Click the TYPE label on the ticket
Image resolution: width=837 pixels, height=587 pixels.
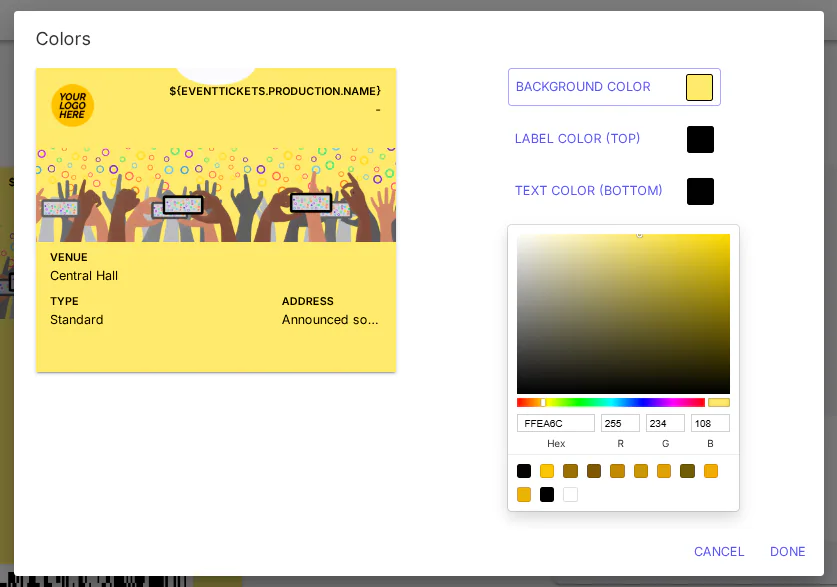(64, 301)
